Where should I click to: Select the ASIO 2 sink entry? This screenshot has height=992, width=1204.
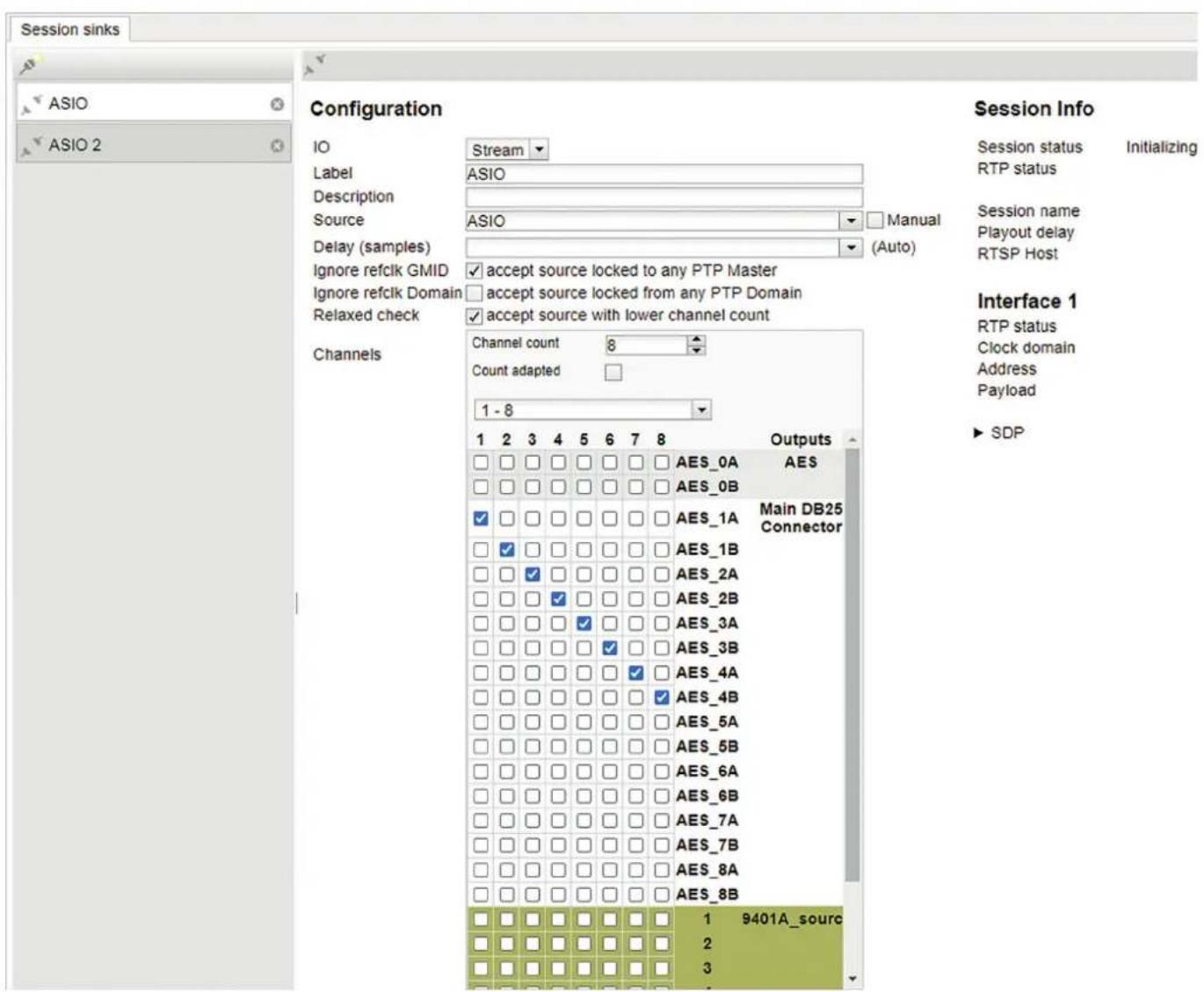[x=153, y=145]
